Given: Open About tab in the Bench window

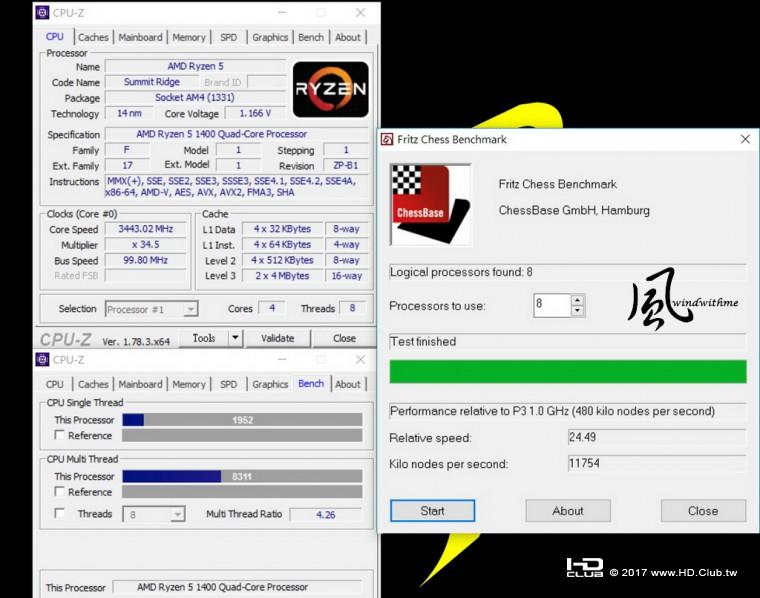Looking at the screenshot, I should [348, 384].
